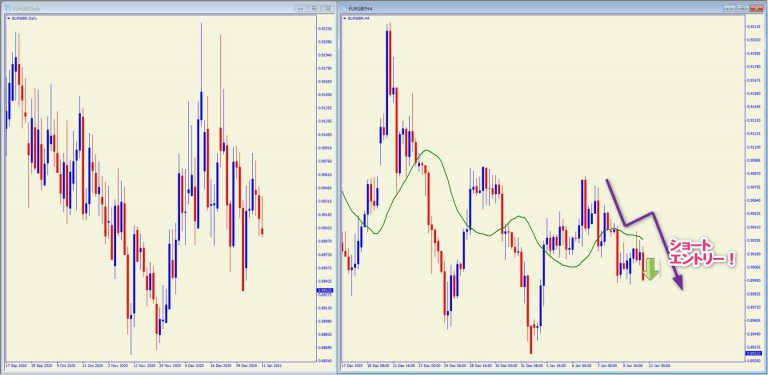
Task: Click the 28 Dec 16:00 time label
Action: [480, 365]
